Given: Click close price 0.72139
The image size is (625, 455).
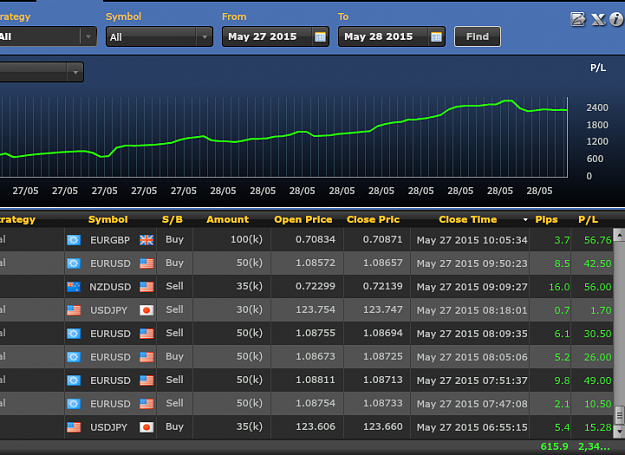Looking at the screenshot, I should (383, 286).
